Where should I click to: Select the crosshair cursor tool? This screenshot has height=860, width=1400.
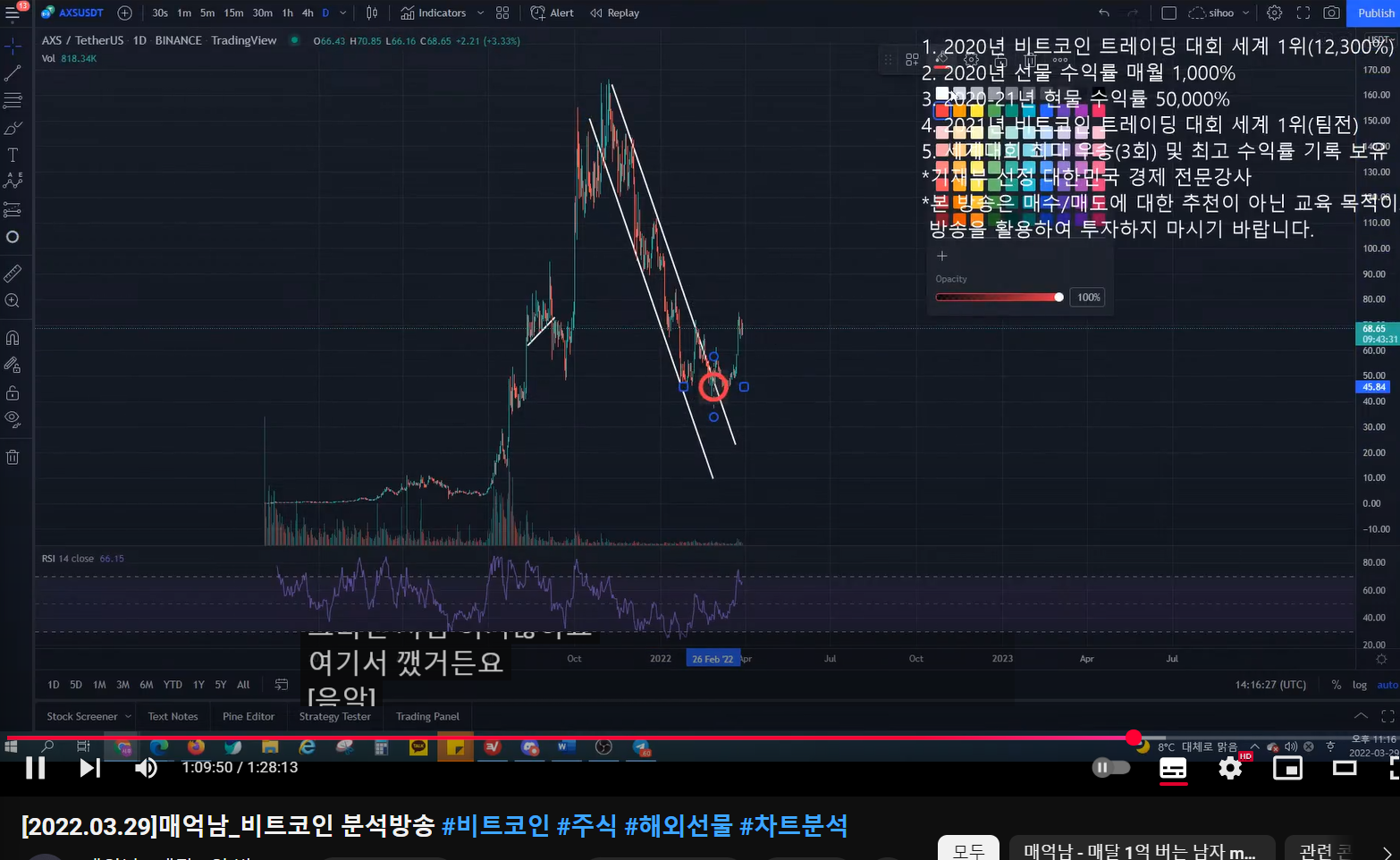[x=13, y=46]
